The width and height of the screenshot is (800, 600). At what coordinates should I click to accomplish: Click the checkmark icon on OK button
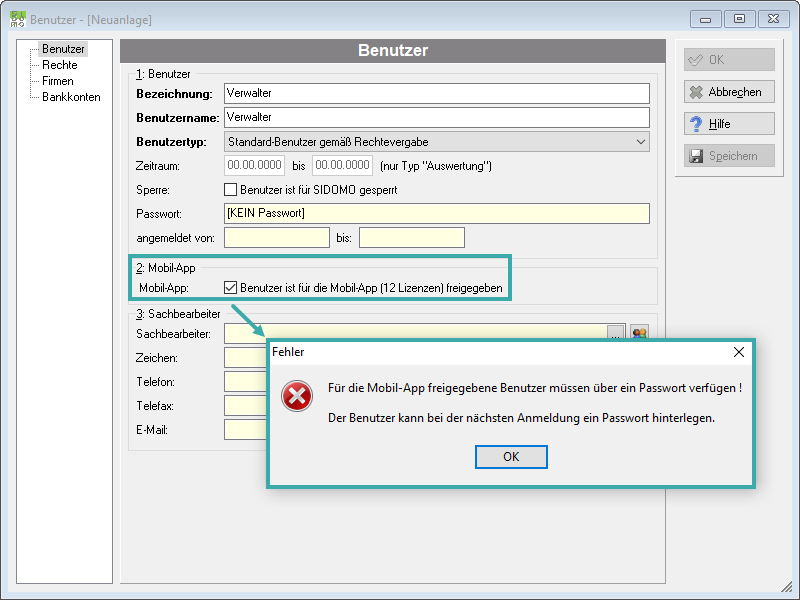[x=695, y=60]
